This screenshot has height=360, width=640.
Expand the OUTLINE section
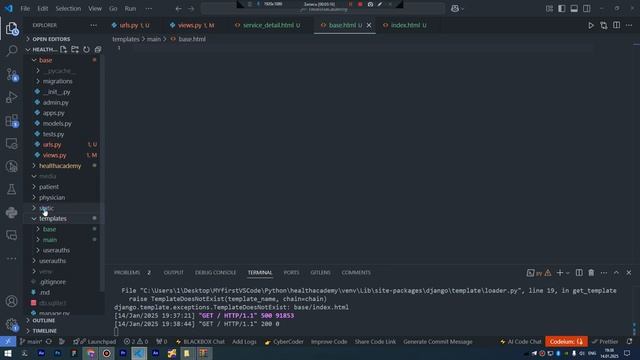click(44, 321)
